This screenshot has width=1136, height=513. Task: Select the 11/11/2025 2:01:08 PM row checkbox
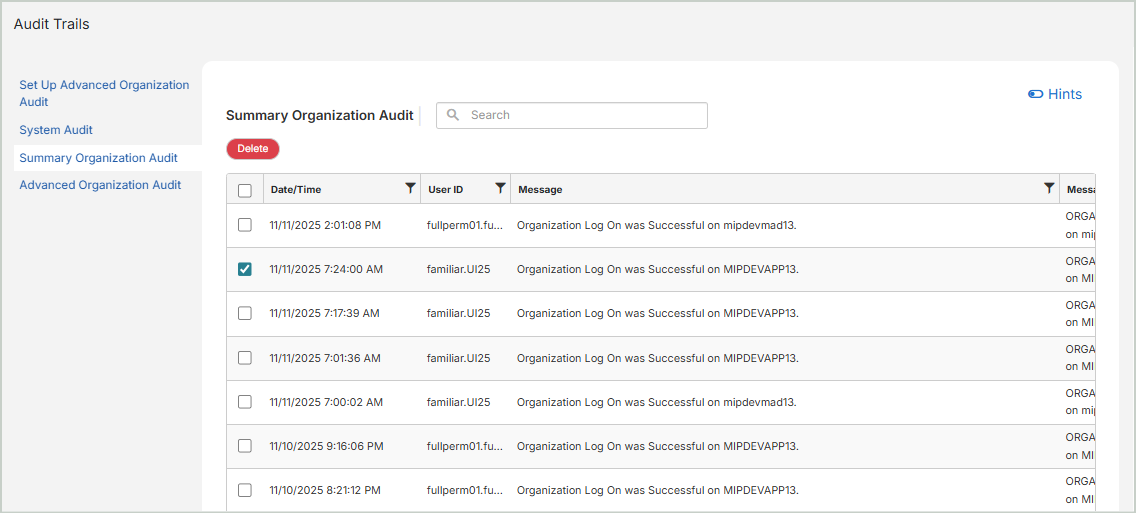245,225
